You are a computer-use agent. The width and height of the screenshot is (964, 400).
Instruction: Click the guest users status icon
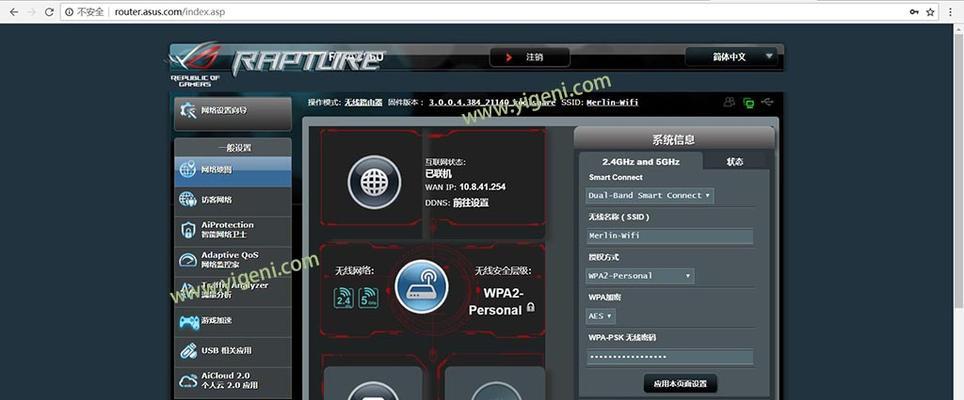[729, 102]
